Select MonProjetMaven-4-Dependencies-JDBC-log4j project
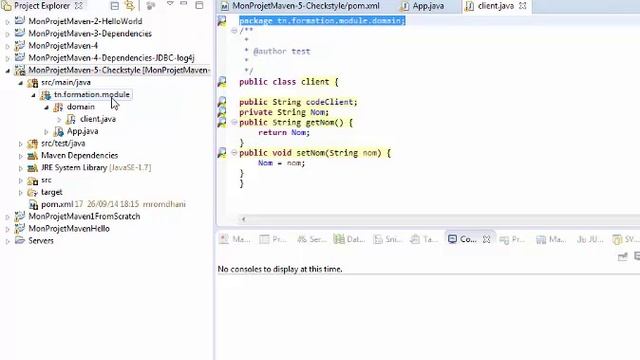640x360 pixels. [x=111, y=58]
